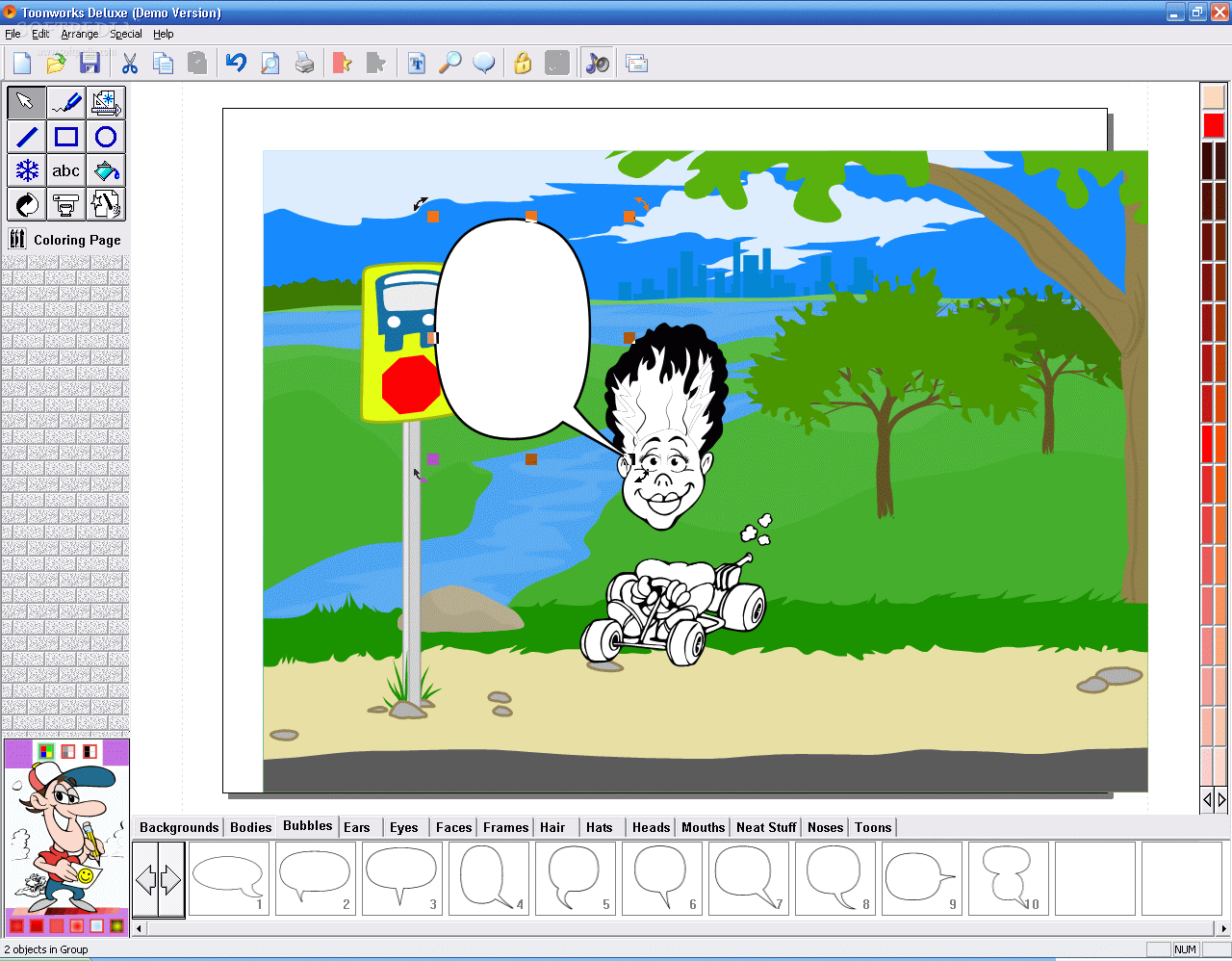
Task: Toggle the Coloring Page mode button
Action: [65, 240]
